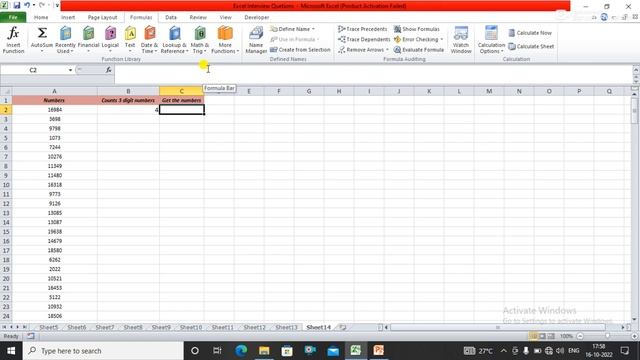Click the fx button beside formula bar
The width and height of the screenshot is (640, 360).
[109, 70]
